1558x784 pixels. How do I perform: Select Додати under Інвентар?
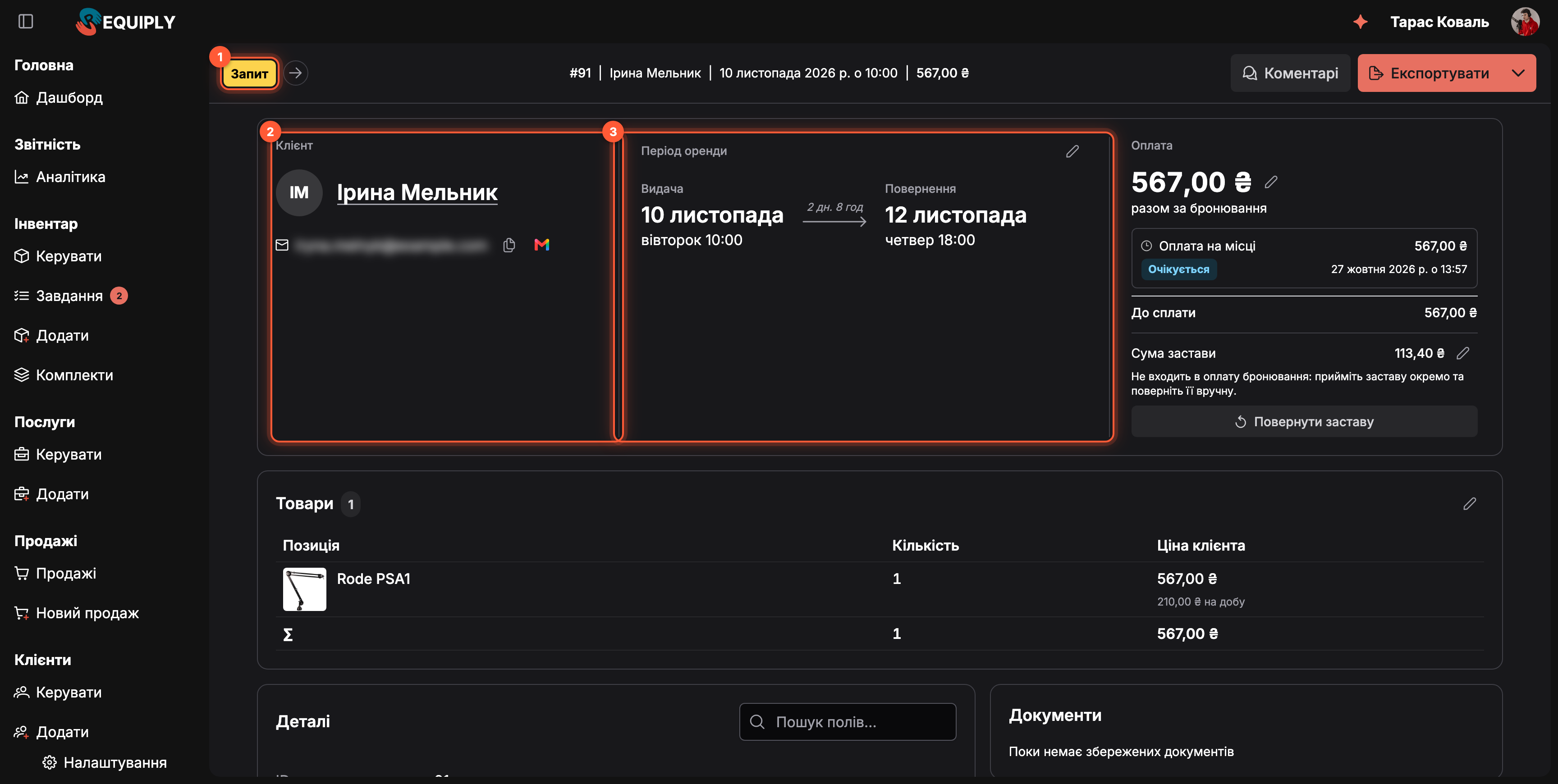click(51, 336)
